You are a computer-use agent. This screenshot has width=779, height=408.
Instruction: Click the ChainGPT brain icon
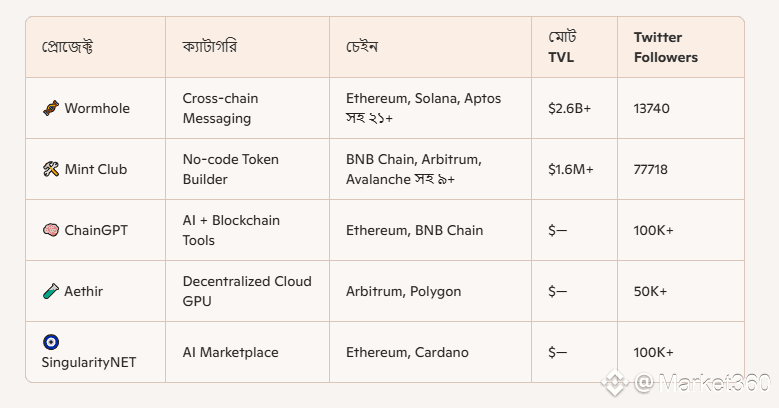tap(51, 230)
